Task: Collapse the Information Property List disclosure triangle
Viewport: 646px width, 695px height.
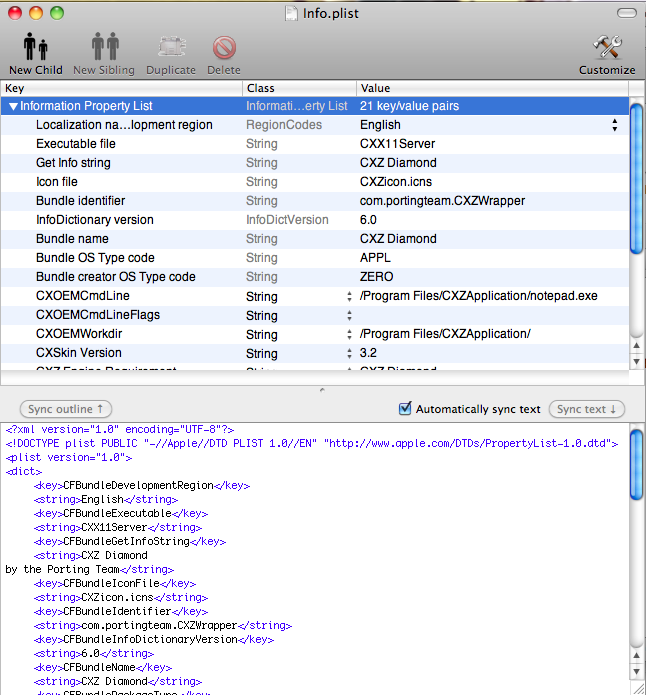Action: pos(13,106)
